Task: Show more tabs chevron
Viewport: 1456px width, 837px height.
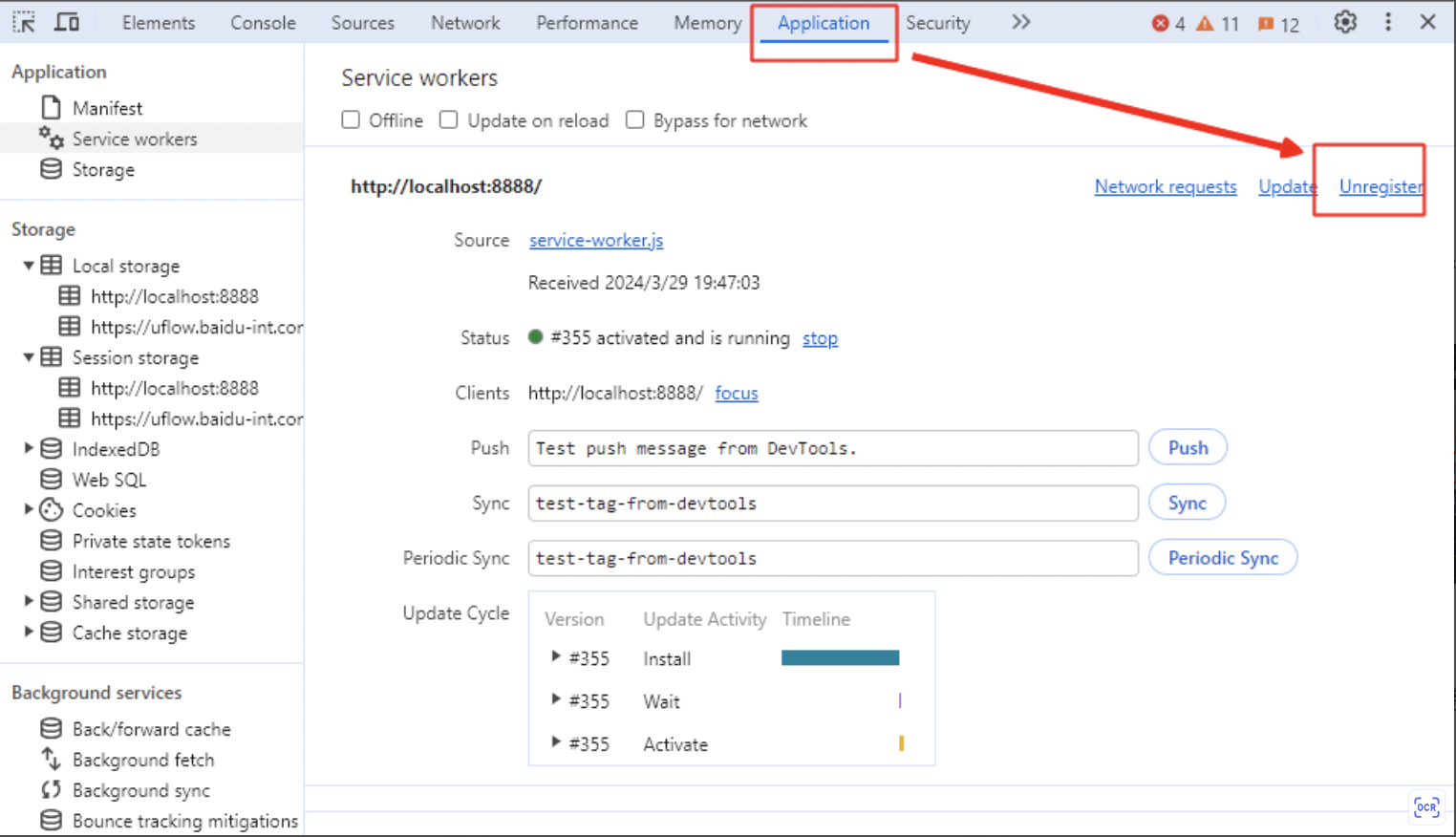Action: [1021, 22]
